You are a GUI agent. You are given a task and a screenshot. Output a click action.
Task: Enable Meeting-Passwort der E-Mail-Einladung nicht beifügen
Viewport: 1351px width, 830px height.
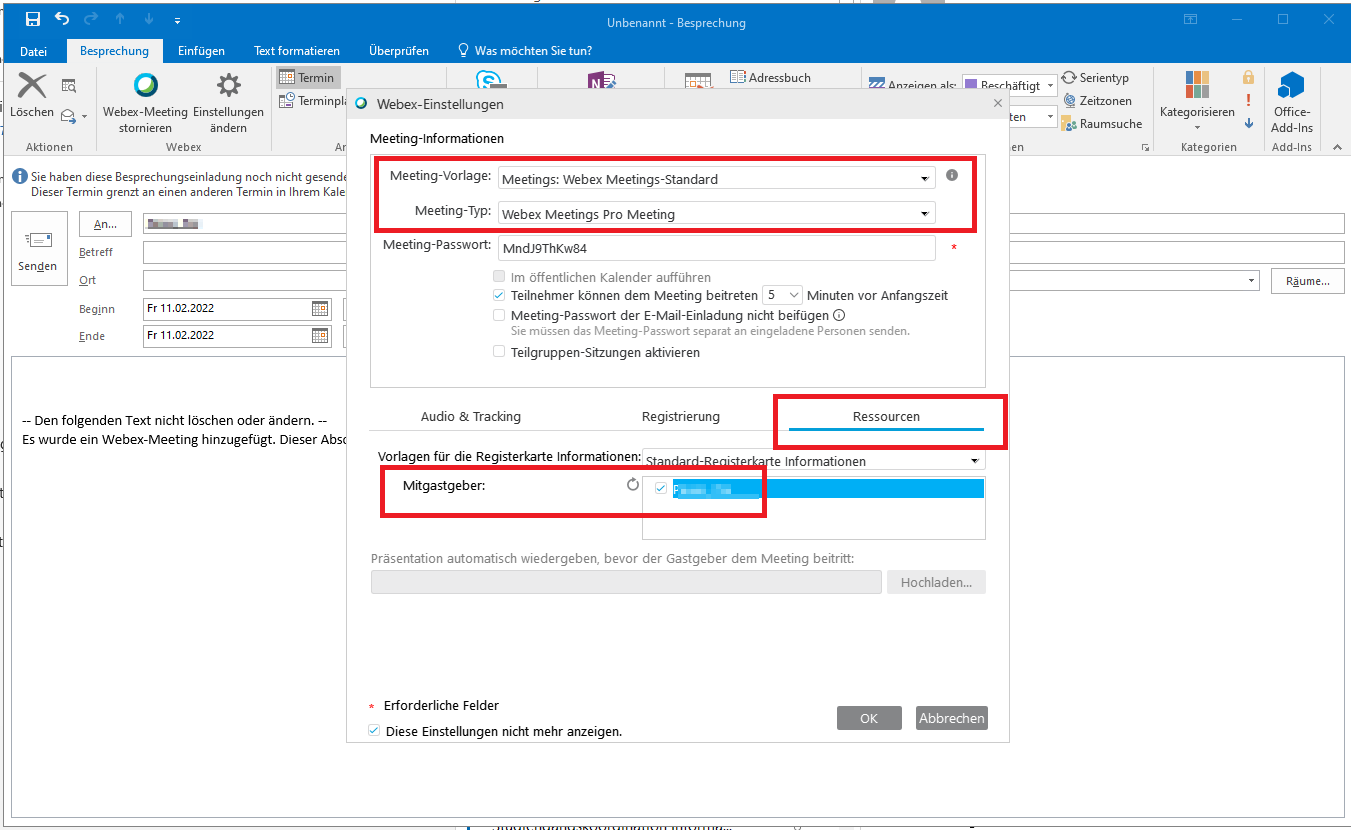(499, 315)
